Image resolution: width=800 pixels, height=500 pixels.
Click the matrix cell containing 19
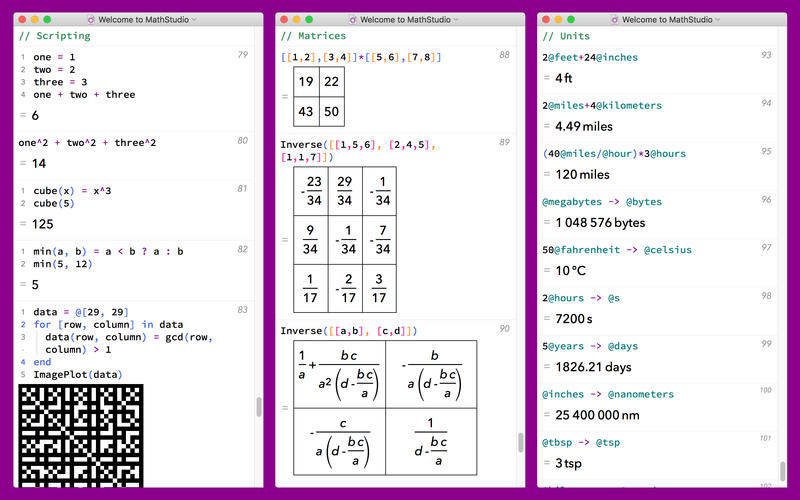(306, 82)
